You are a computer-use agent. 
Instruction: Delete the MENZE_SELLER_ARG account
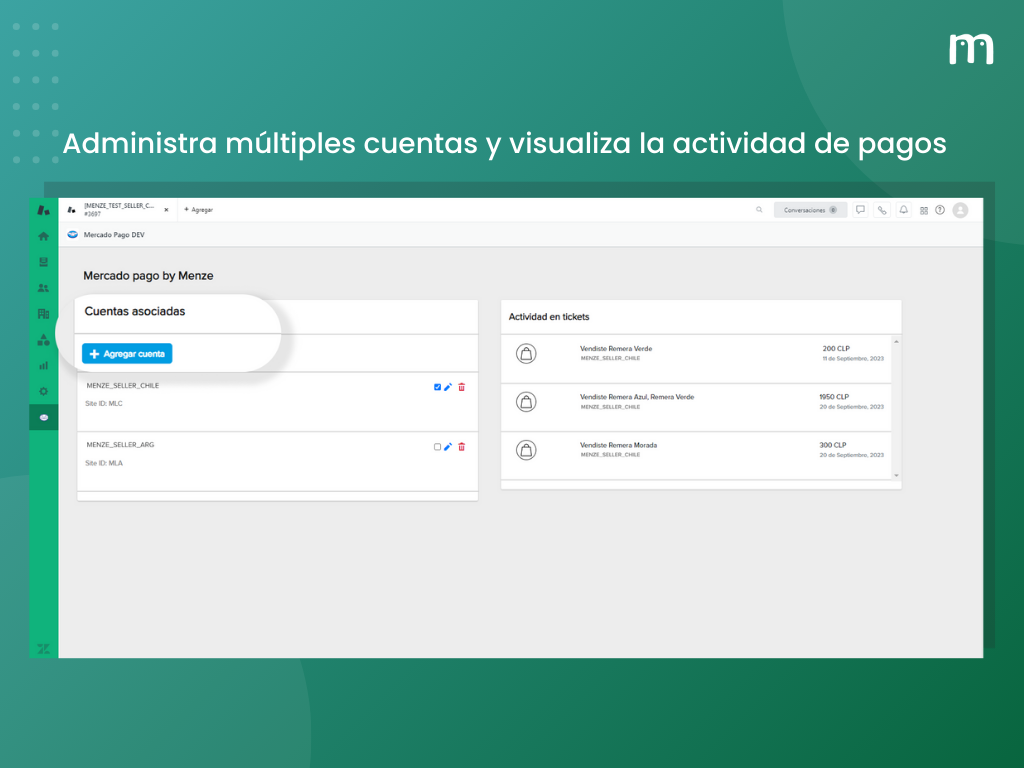coord(462,447)
